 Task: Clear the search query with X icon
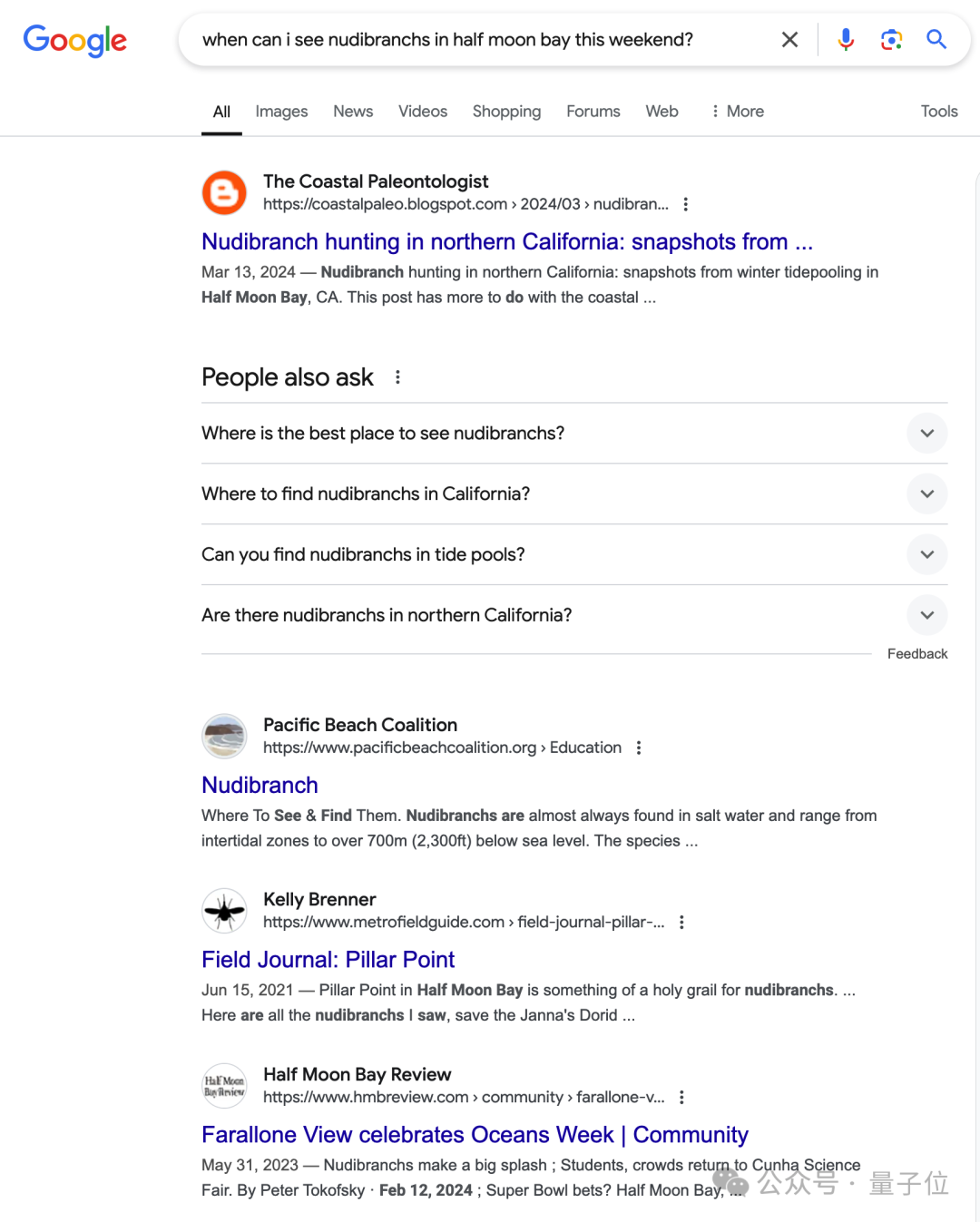pyautogui.click(x=789, y=40)
